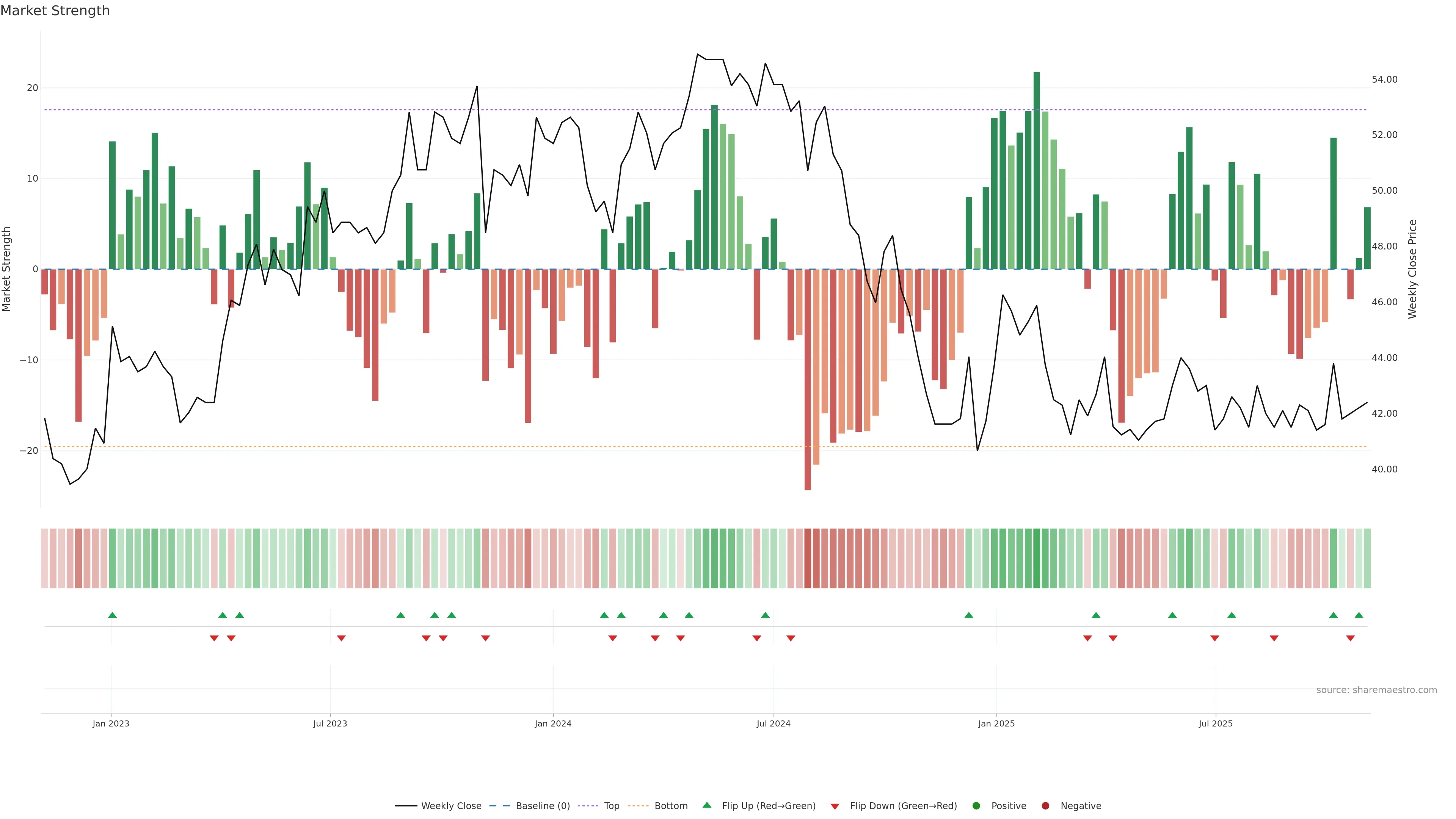
Task: Click the Market Strength chart title
Action: pos(55,11)
